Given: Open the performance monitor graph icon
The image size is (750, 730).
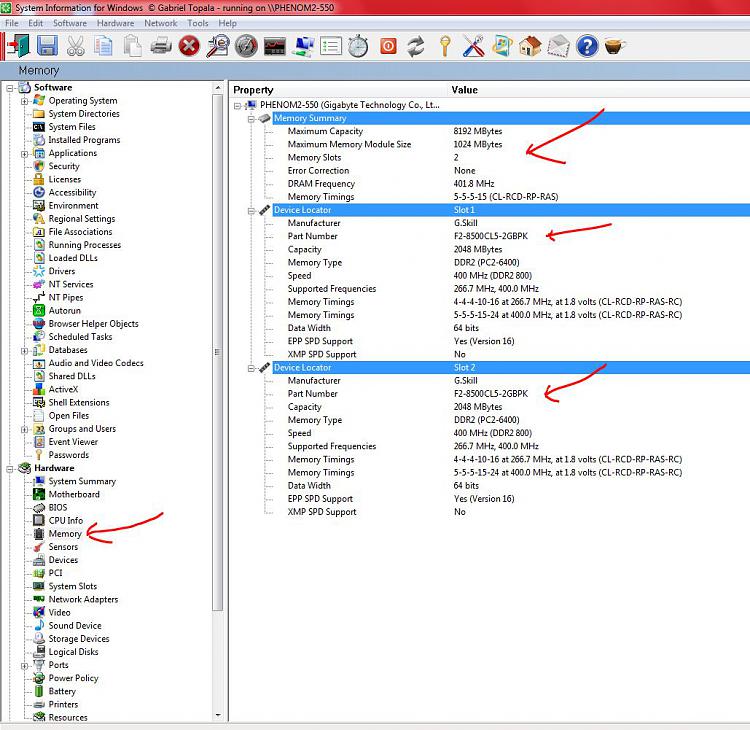Looking at the screenshot, I should pos(275,46).
